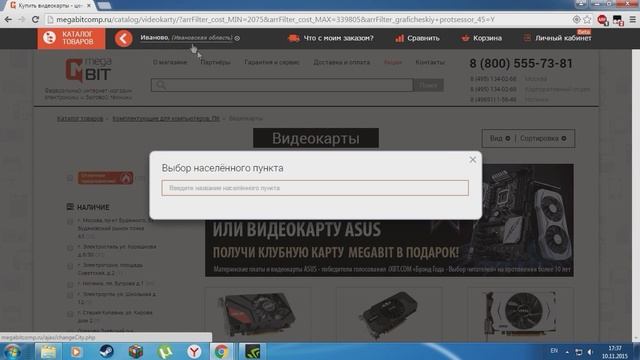Follow the Каталог товаров breadcrumb

point(80,118)
